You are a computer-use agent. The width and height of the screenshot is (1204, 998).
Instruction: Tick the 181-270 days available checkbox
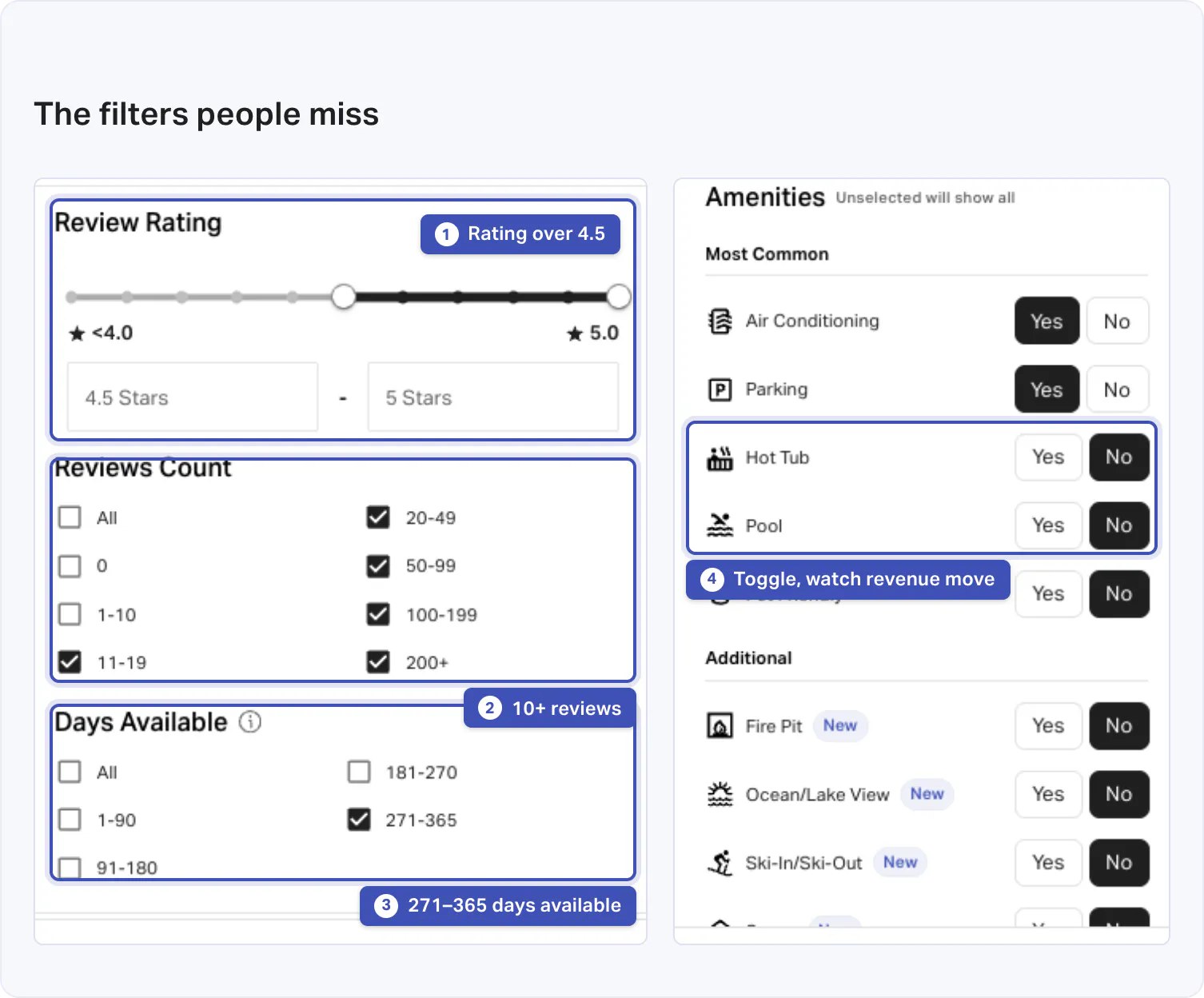point(359,772)
